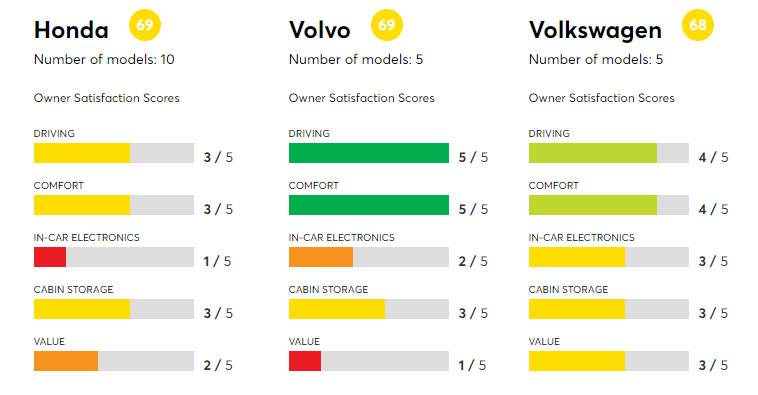Click Volkswagen's Cabin Storage label
758x395 pixels.
pos(568,290)
